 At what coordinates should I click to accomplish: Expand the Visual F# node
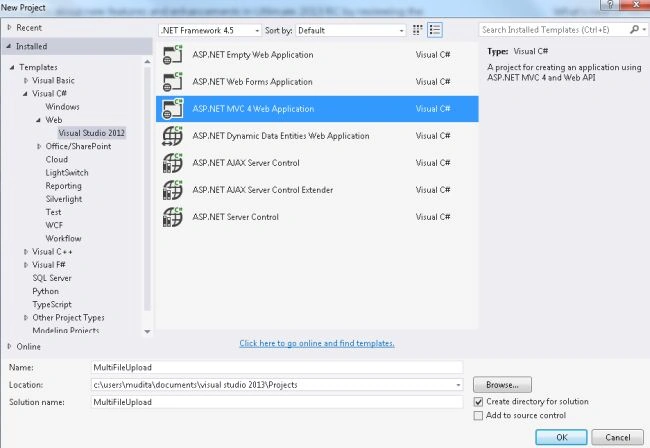tap(26, 265)
